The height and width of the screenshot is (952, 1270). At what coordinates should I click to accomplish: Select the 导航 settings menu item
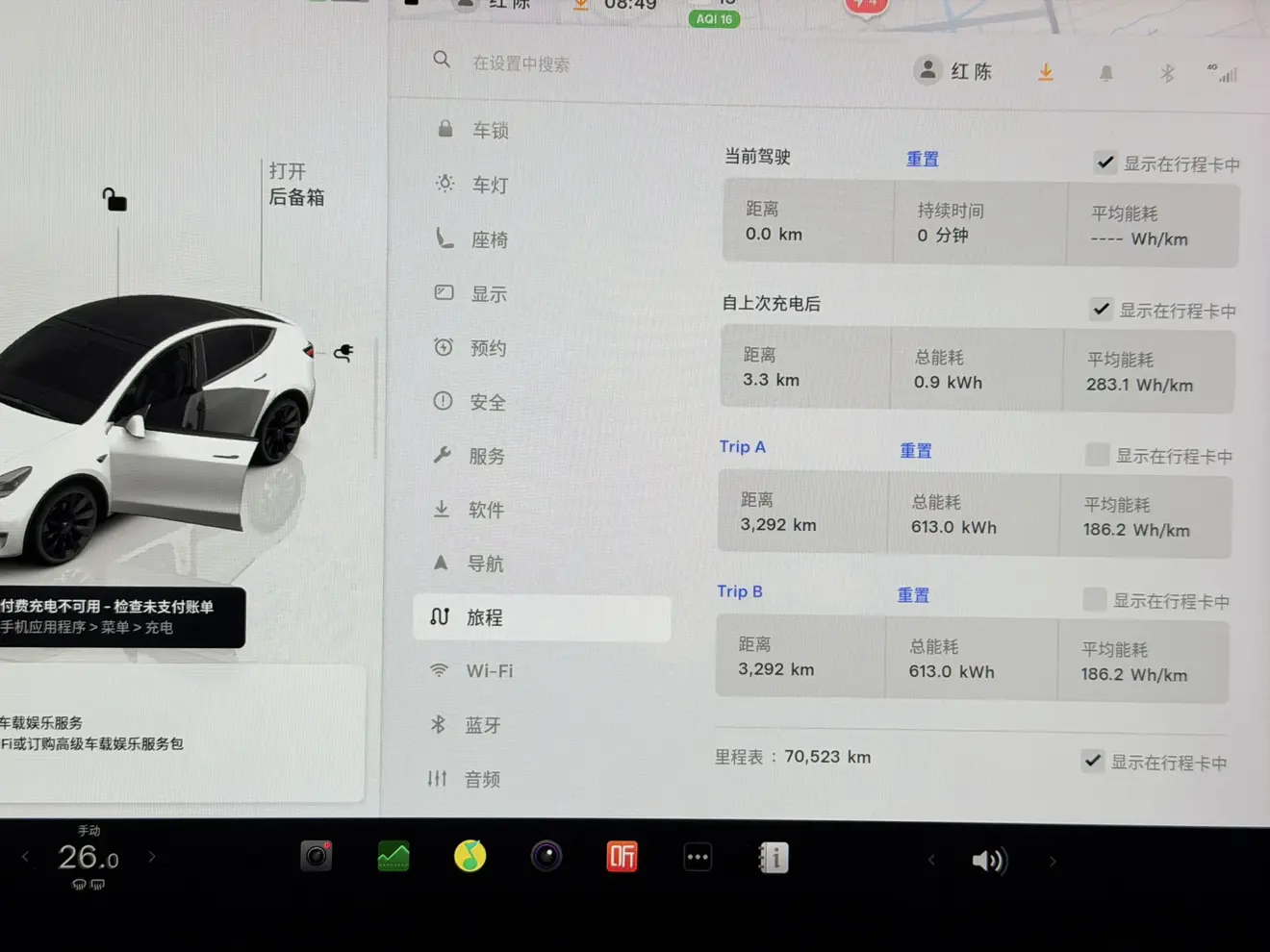(x=485, y=564)
